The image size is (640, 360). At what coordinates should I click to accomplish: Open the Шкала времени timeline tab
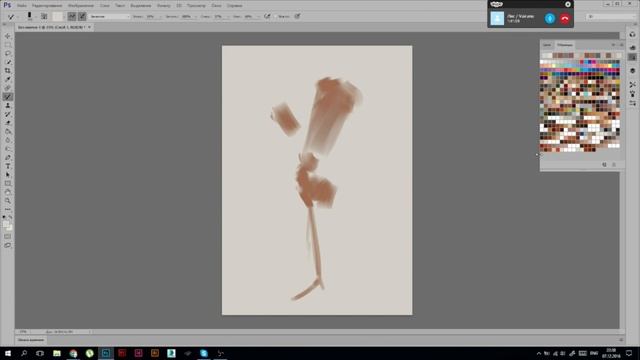click(x=31, y=340)
